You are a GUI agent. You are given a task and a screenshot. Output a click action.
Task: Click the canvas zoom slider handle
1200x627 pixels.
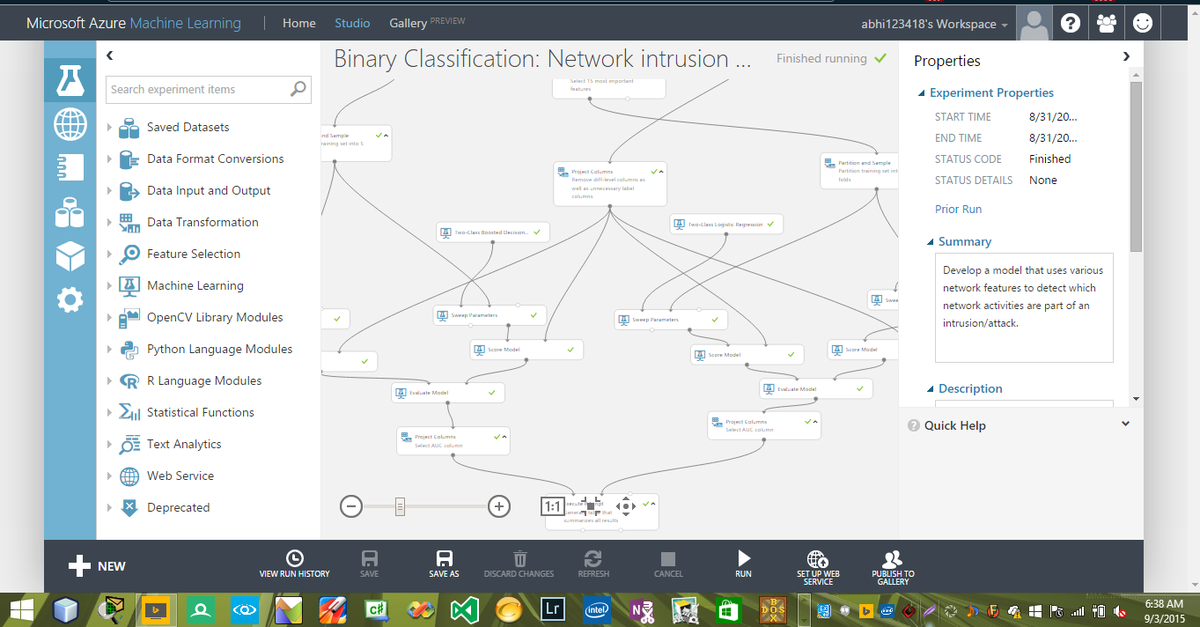point(399,506)
